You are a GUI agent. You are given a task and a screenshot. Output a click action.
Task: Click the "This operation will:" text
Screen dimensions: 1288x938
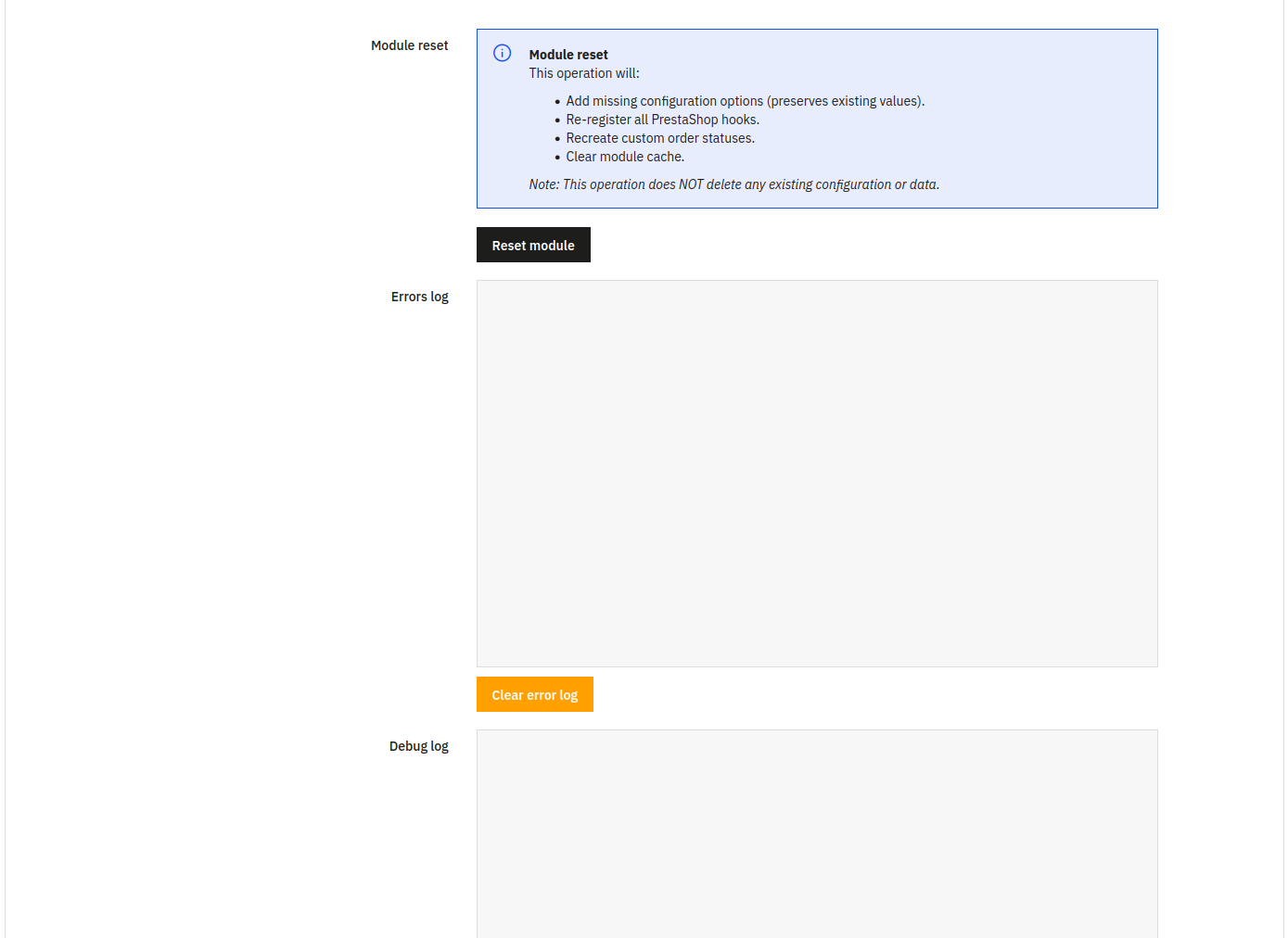point(583,73)
